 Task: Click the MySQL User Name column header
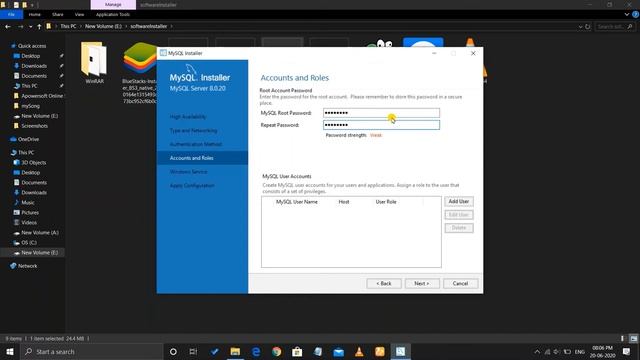pyautogui.click(x=297, y=202)
